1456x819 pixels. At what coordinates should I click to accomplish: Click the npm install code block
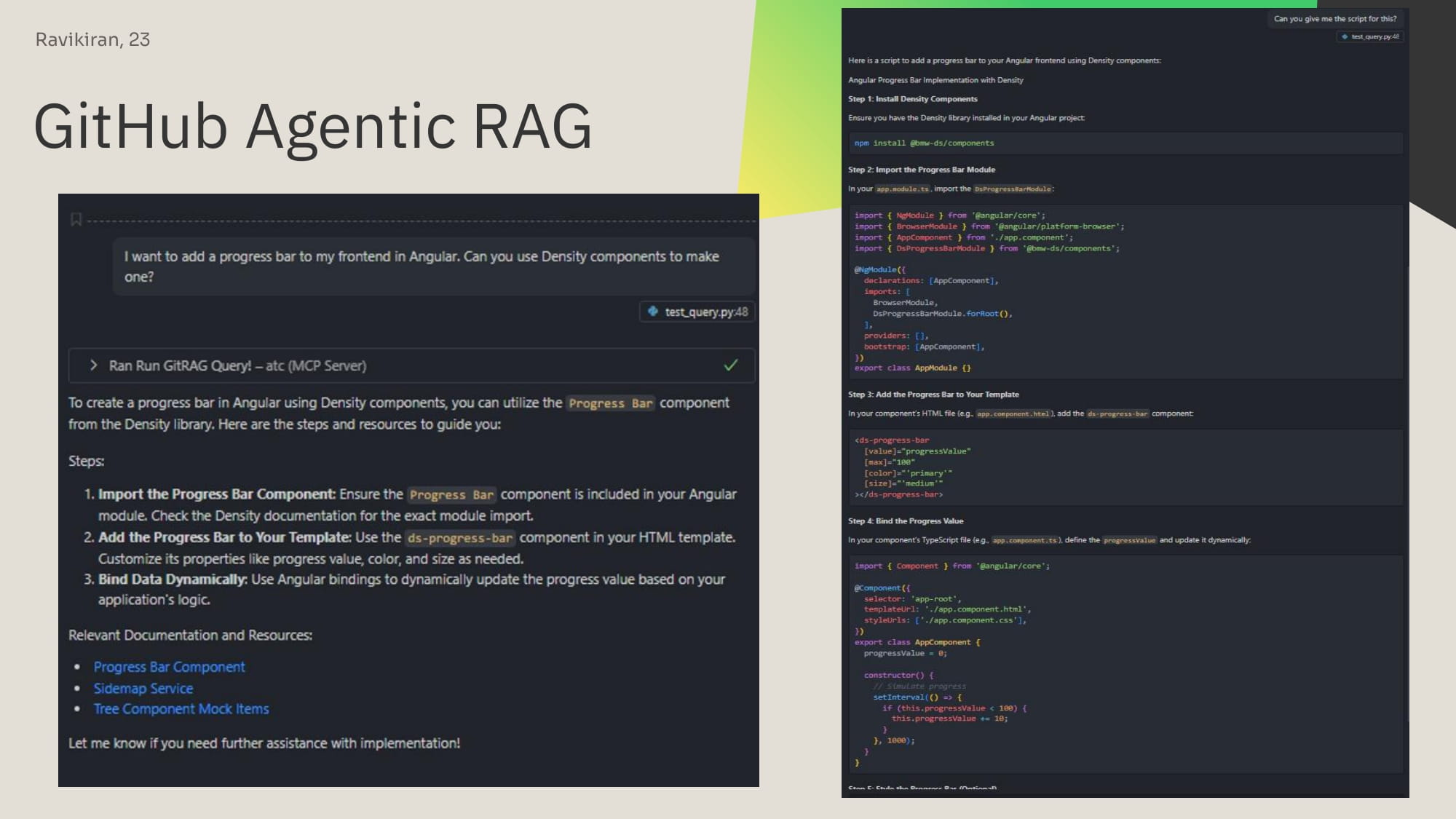click(x=1125, y=143)
